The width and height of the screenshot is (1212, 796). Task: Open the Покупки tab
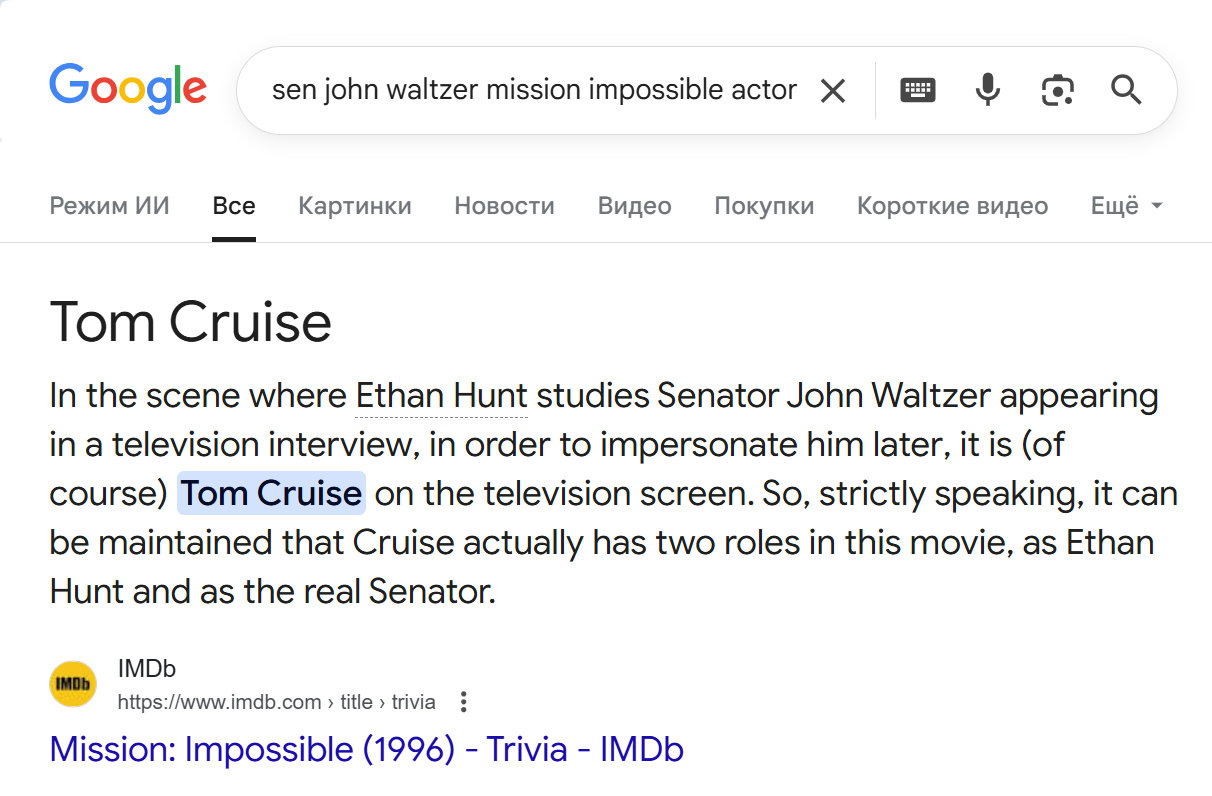pos(764,206)
